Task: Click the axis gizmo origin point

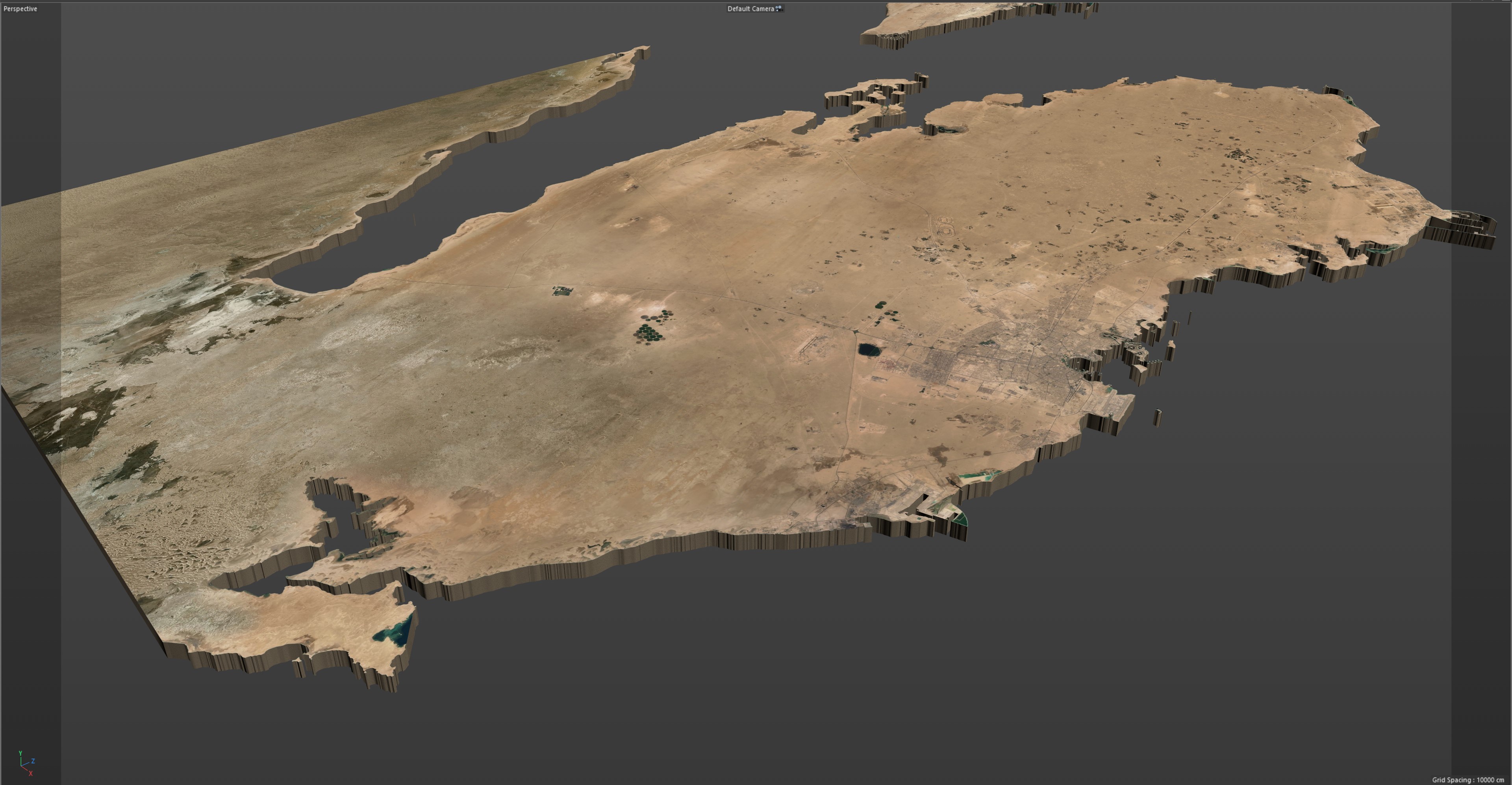Action: coord(21,767)
